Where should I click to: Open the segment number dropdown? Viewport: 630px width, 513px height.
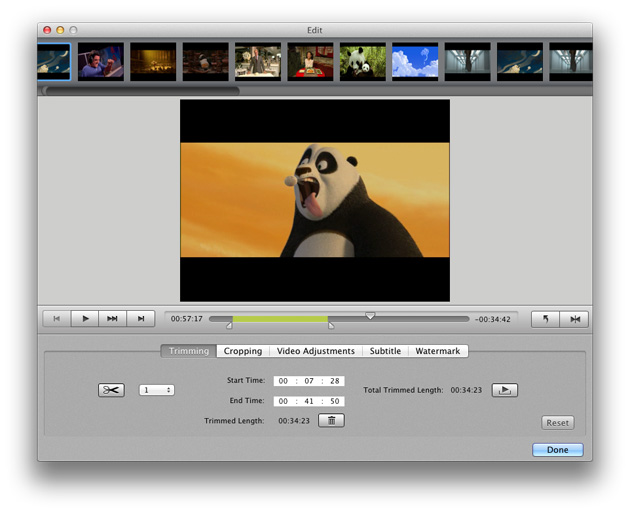pyautogui.click(x=156, y=390)
